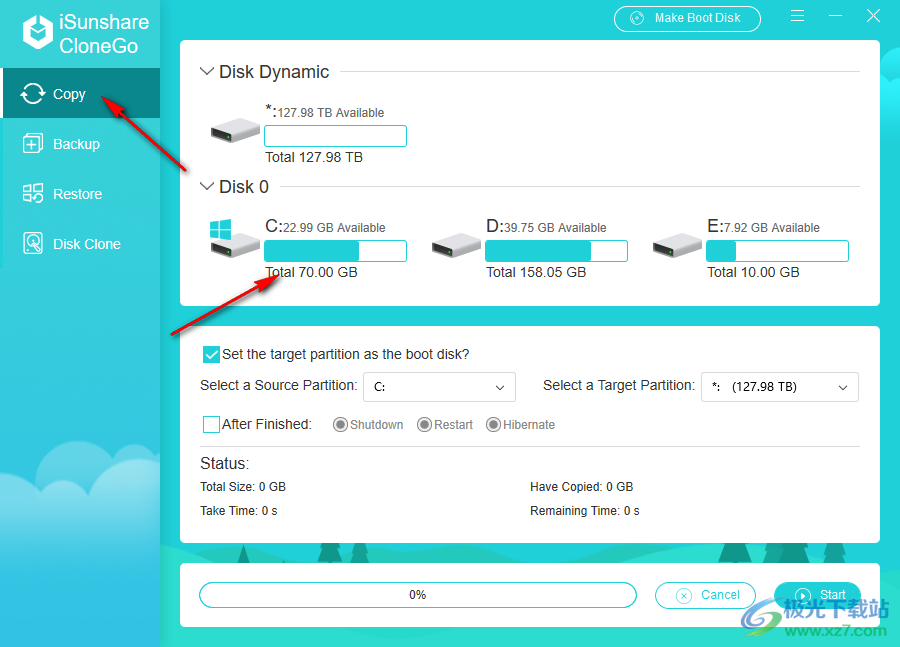Select the Shutdown radio button
900x647 pixels.
pyautogui.click(x=340, y=425)
